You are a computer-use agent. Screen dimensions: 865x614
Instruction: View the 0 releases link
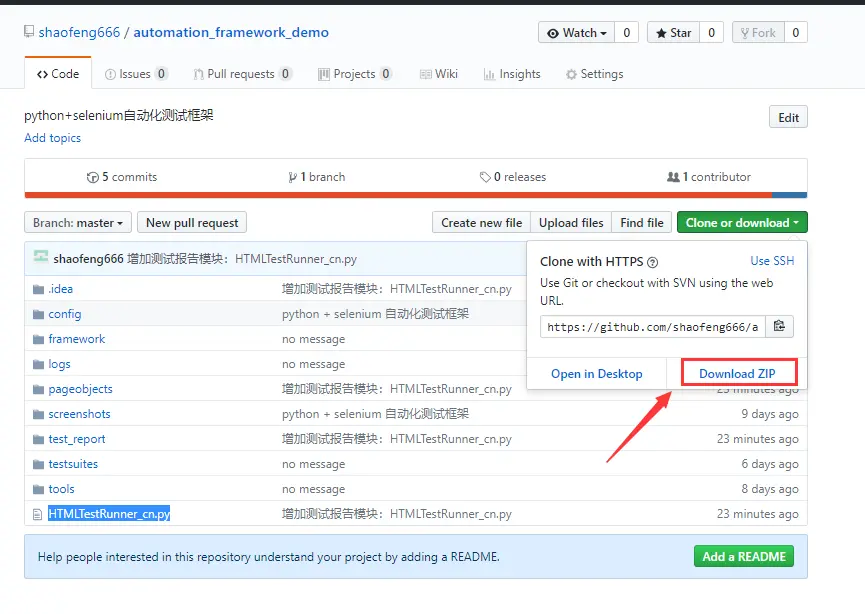pyautogui.click(x=512, y=177)
